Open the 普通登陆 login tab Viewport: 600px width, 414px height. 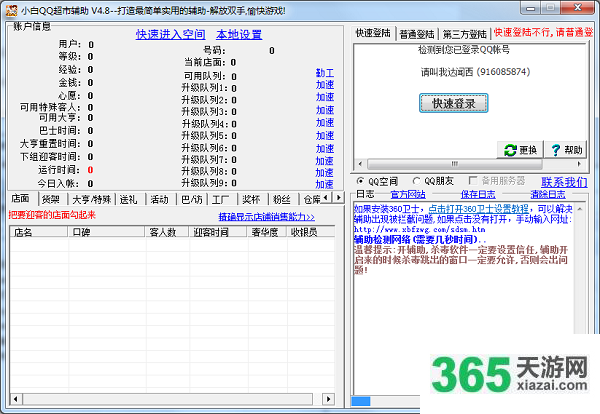(x=420, y=33)
